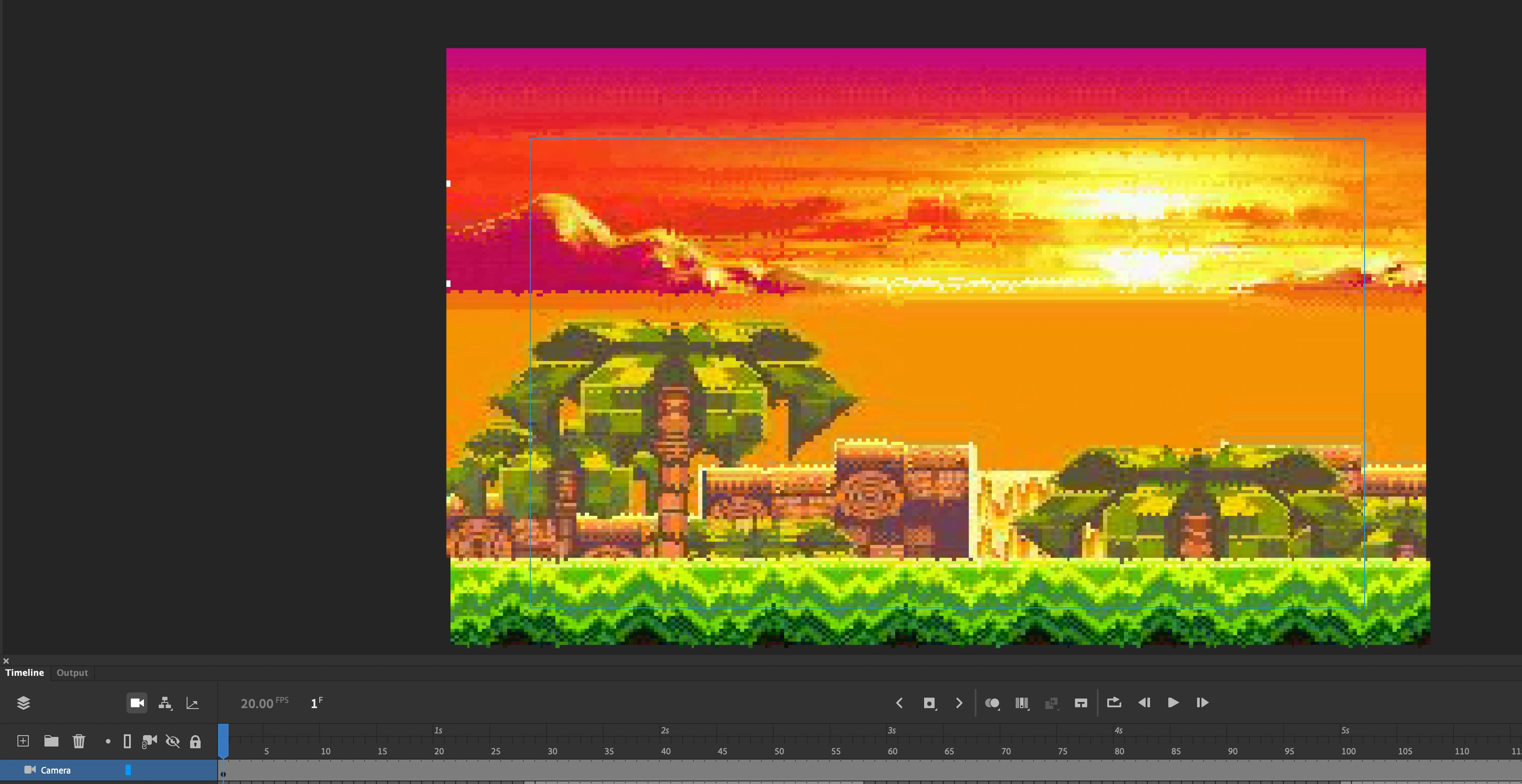Click the 20.00 FPS frame rate value
This screenshot has width=1522, height=784.
point(257,703)
